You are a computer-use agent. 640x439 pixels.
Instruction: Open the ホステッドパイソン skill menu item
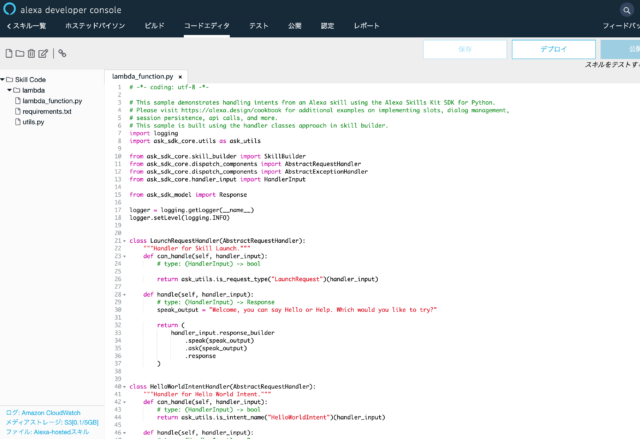[95, 26]
